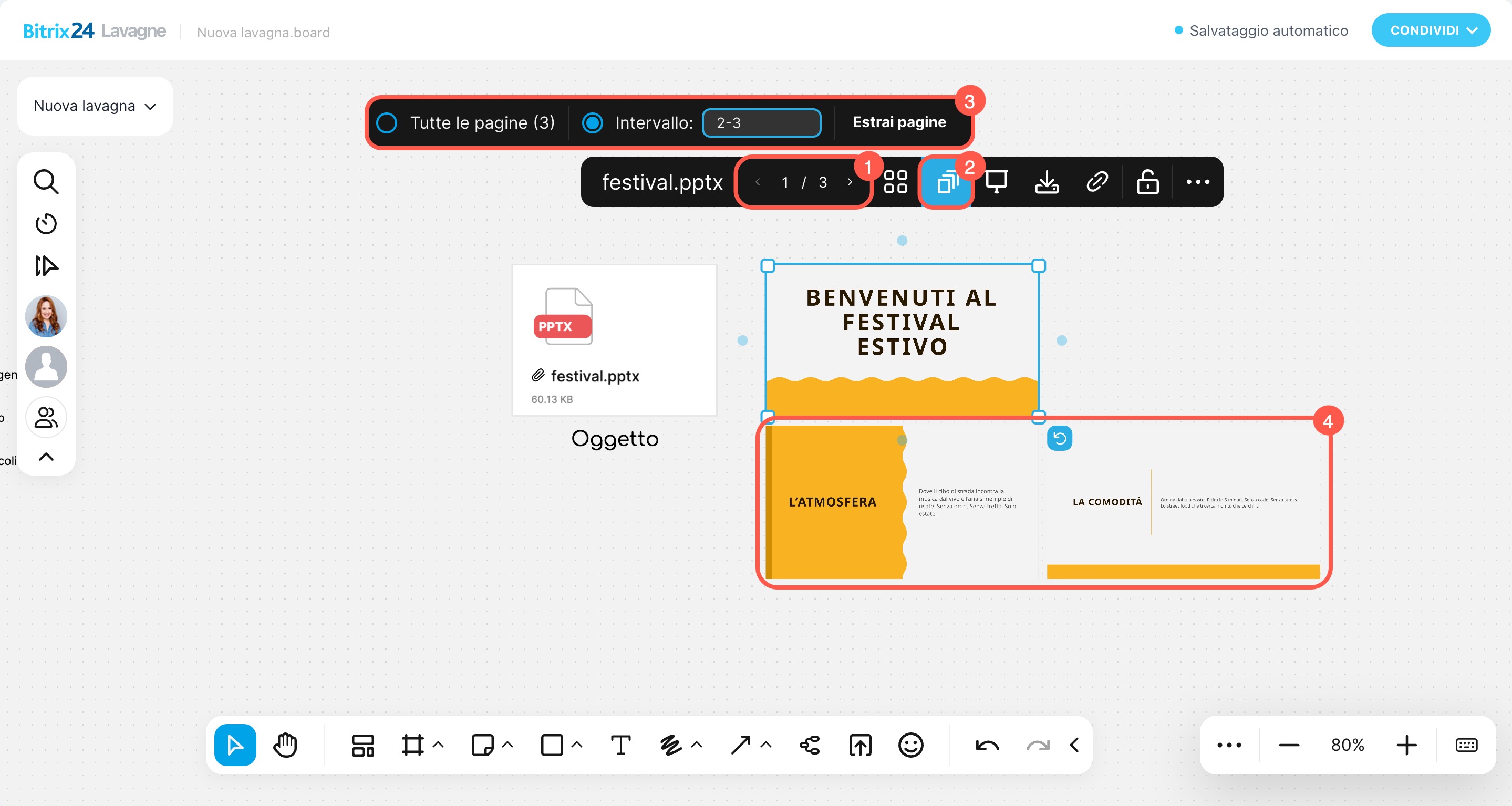Click the emoji sticker icon

point(910,745)
